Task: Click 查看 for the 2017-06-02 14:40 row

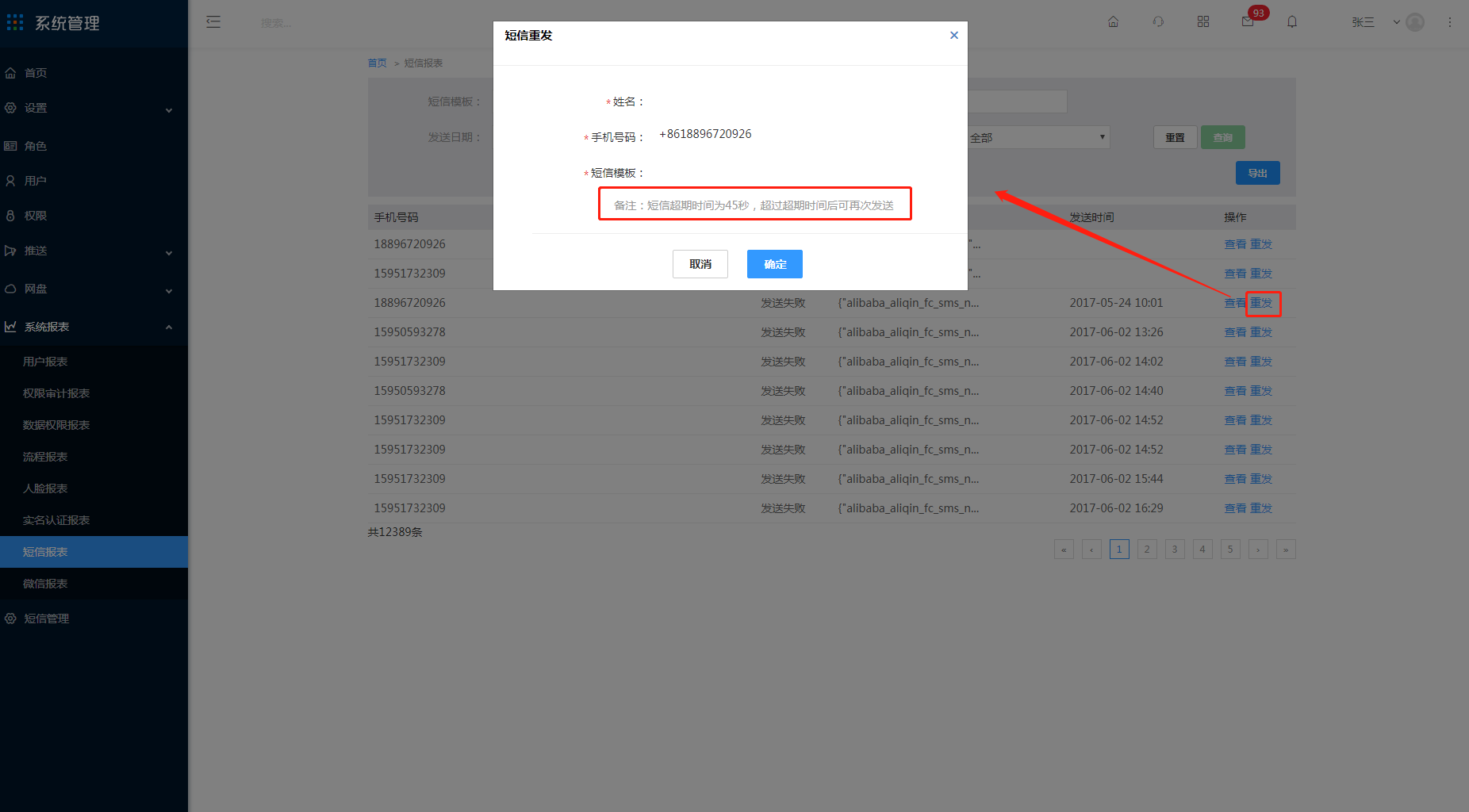Action: tap(1235, 391)
